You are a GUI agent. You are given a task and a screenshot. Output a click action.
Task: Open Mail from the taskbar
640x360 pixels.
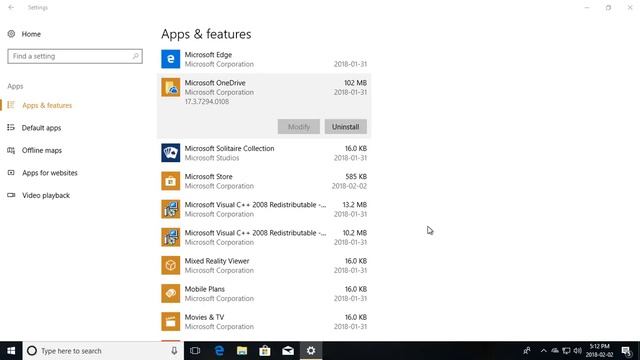point(288,351)
